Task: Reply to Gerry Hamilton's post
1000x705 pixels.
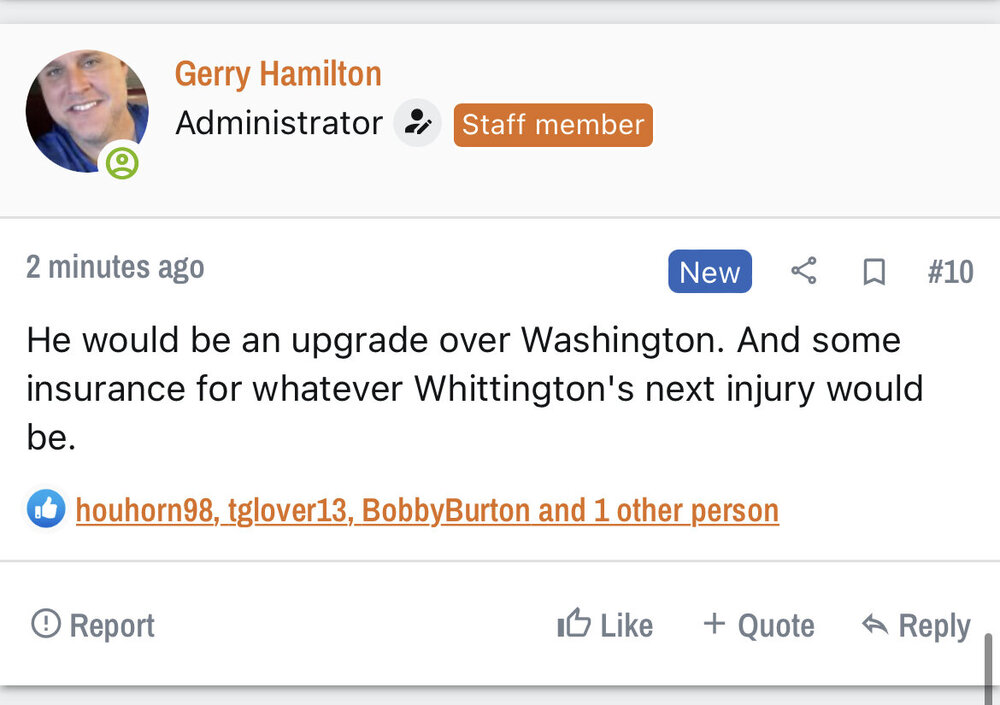Action: pyautogui.click(x=915, y=625)
